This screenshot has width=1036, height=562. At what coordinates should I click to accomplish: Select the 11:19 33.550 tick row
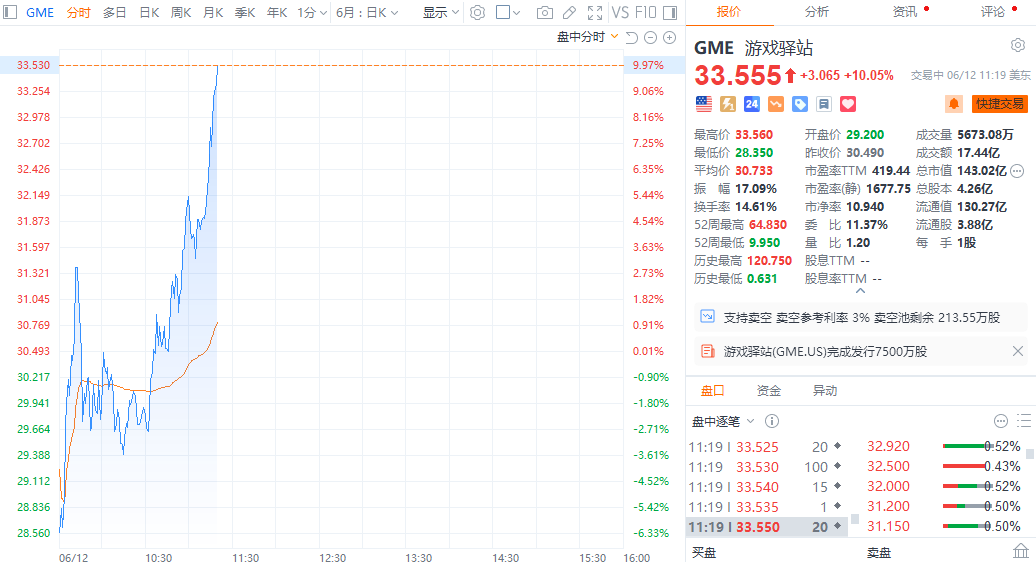[x=768, y=527]
